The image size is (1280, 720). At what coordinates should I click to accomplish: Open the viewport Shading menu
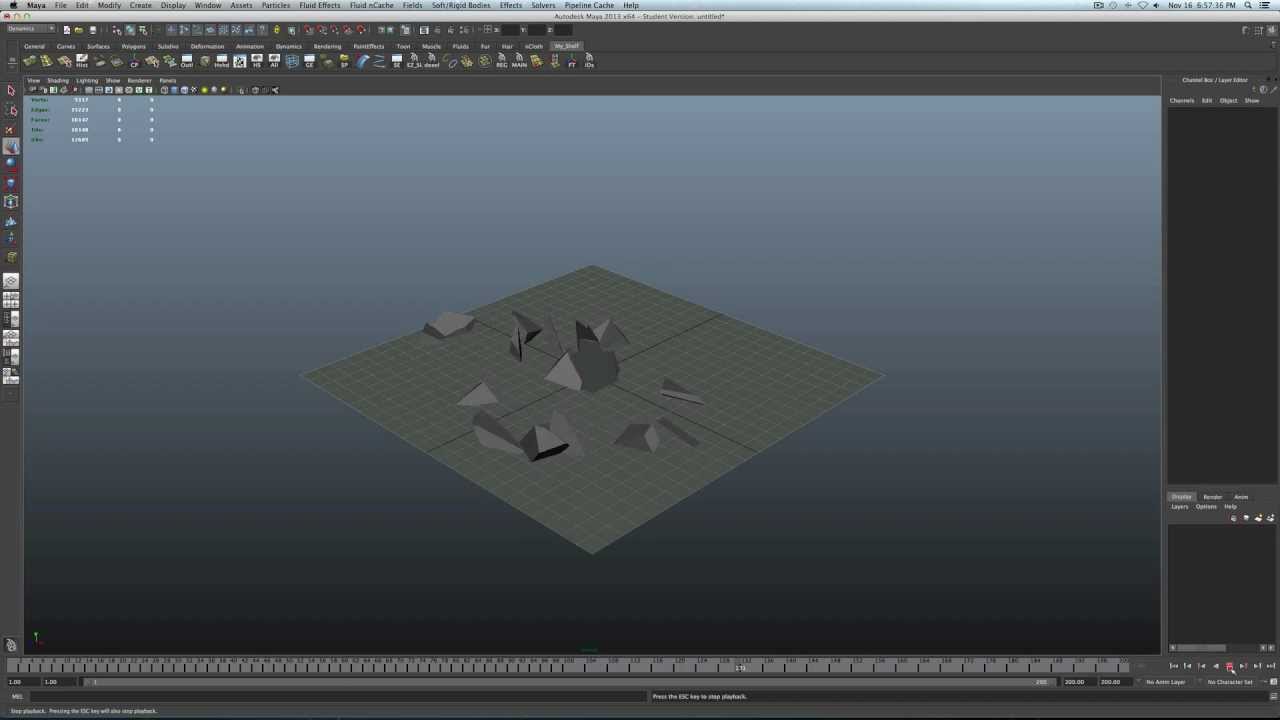click(58, 80)
